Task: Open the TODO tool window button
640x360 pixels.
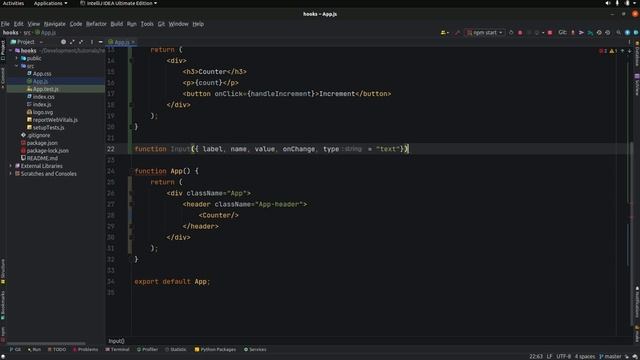Action: [x=57, y=349]
